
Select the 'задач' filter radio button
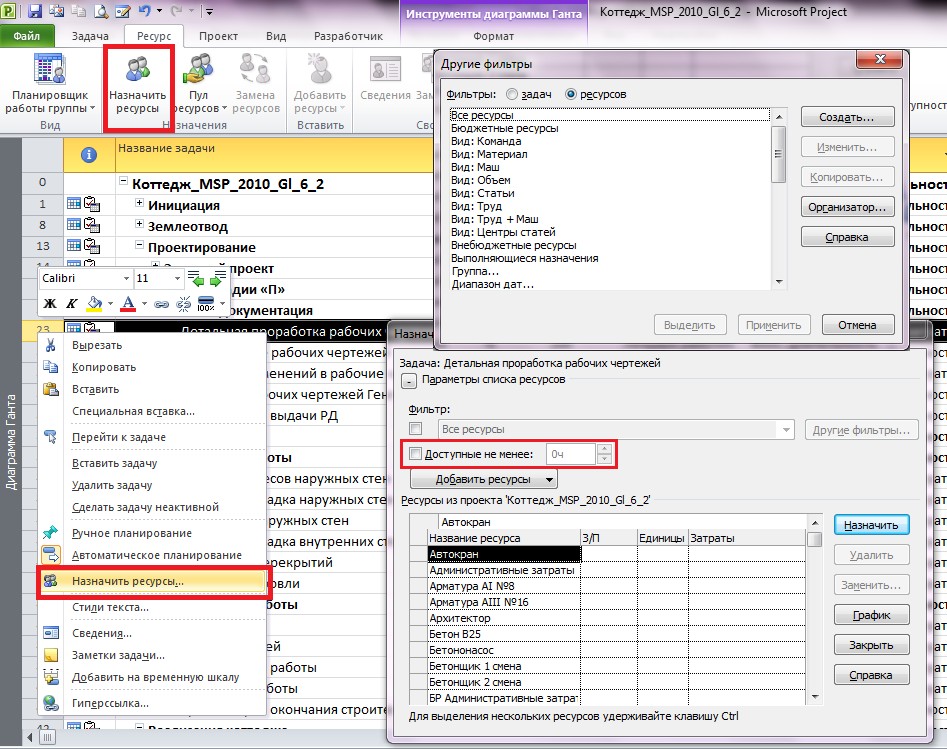click(512, 94)
